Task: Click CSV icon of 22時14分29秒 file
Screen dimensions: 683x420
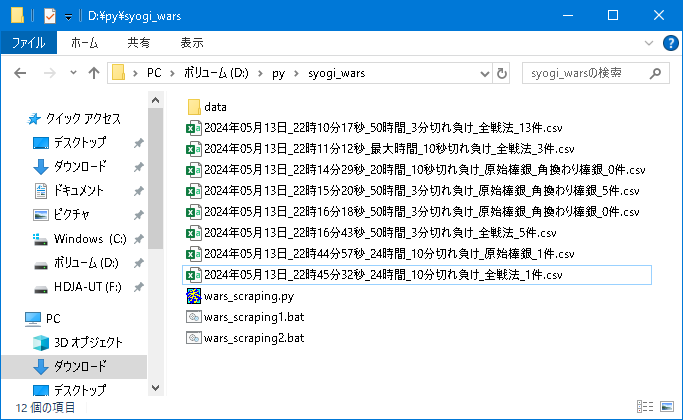Action: [x=194, y=170]
